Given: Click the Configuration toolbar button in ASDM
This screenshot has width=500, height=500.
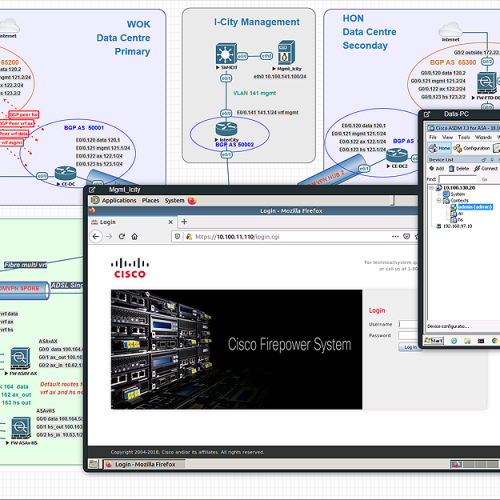Looking at the screenshot, I should click(x=472, y=148).
